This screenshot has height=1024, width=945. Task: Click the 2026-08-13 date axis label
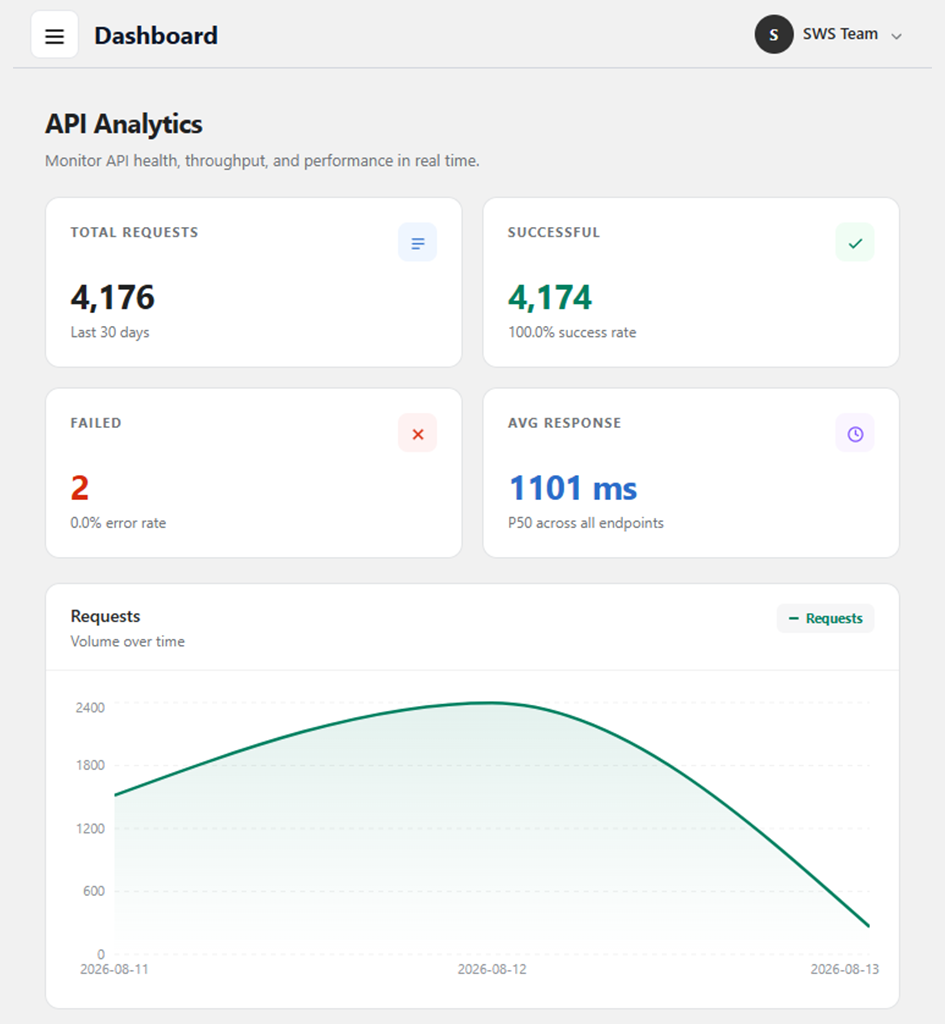pyautogui.click(x=844, y=969)
